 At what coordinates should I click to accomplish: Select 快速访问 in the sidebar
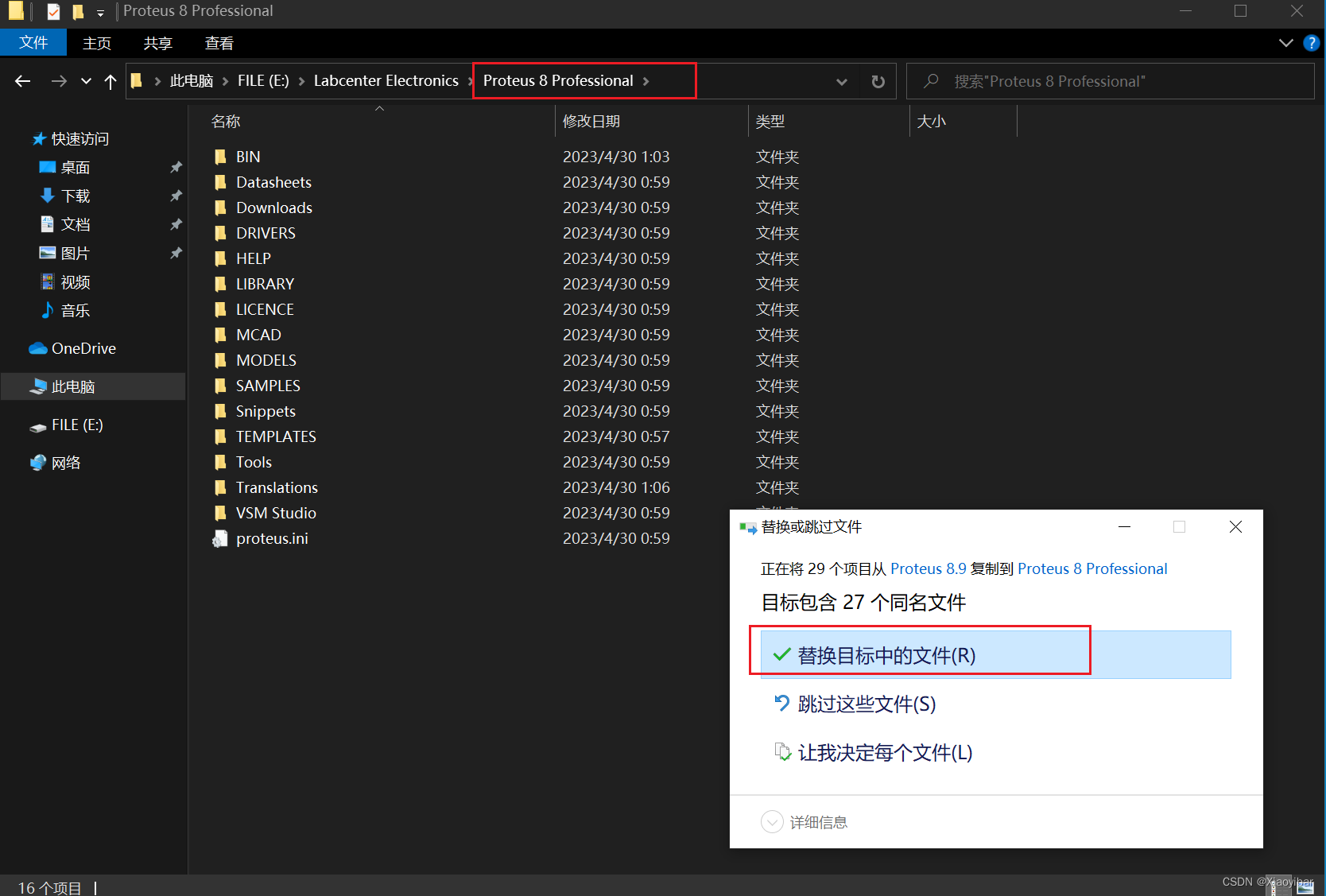click(80, 138)
